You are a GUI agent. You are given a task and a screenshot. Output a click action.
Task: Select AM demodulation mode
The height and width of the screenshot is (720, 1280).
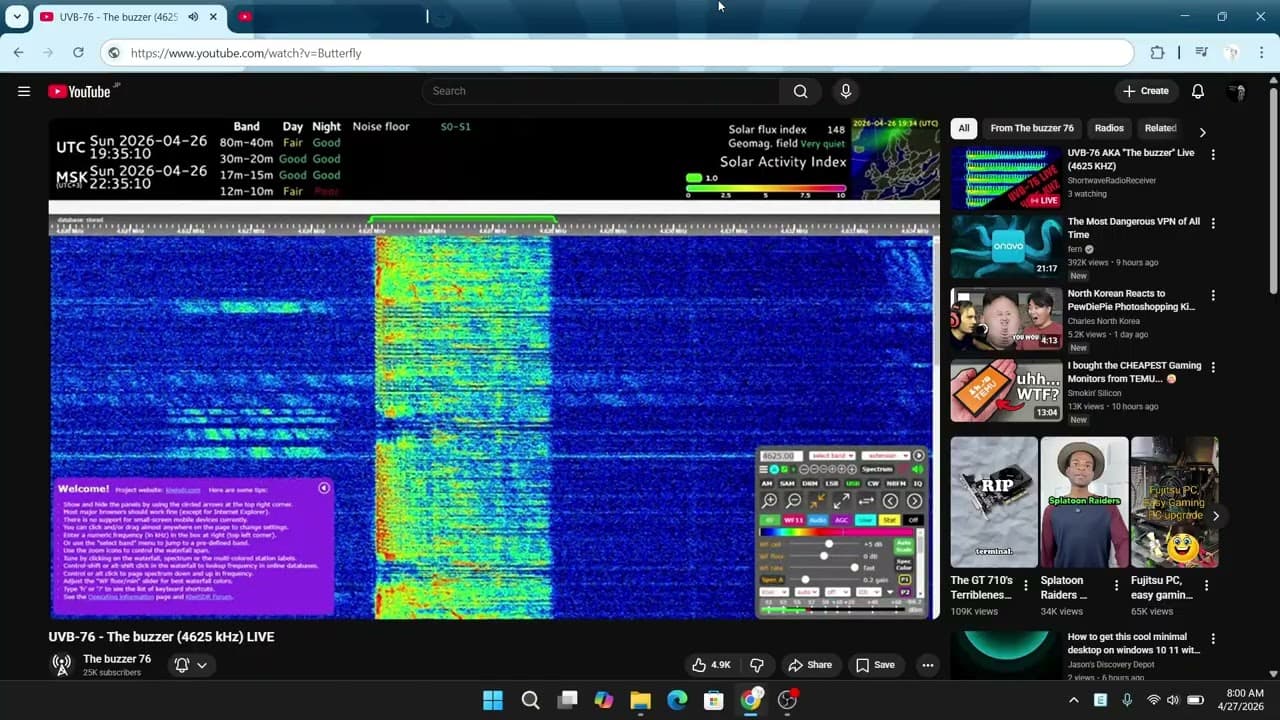click(x=769, y=484)
